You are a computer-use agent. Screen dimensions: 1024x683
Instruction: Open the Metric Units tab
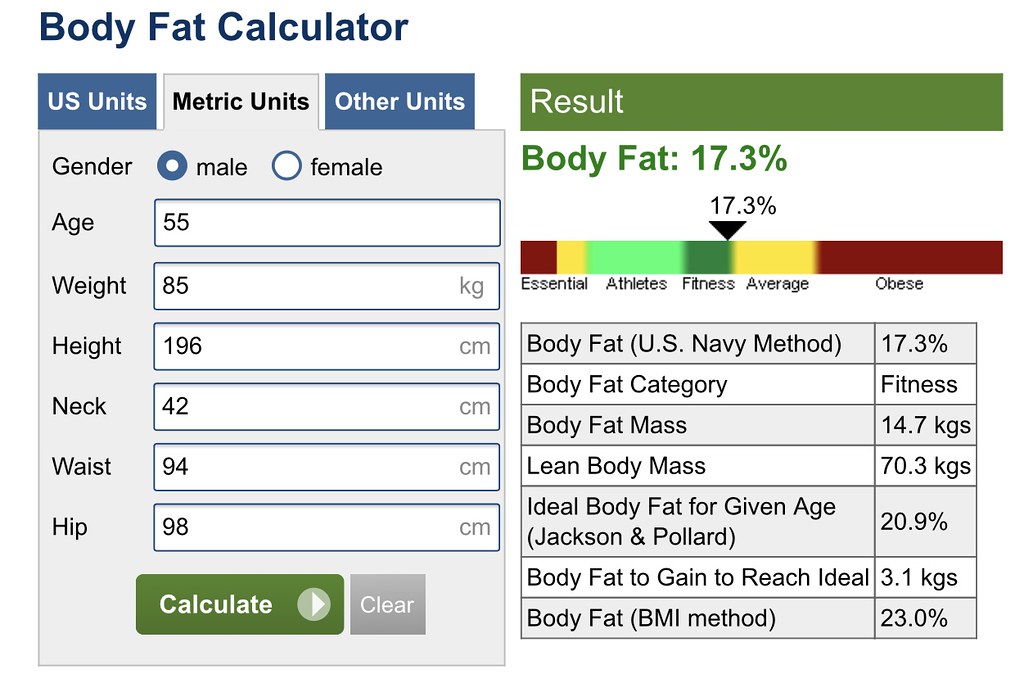pyautogui.click(x=240, y=101)
